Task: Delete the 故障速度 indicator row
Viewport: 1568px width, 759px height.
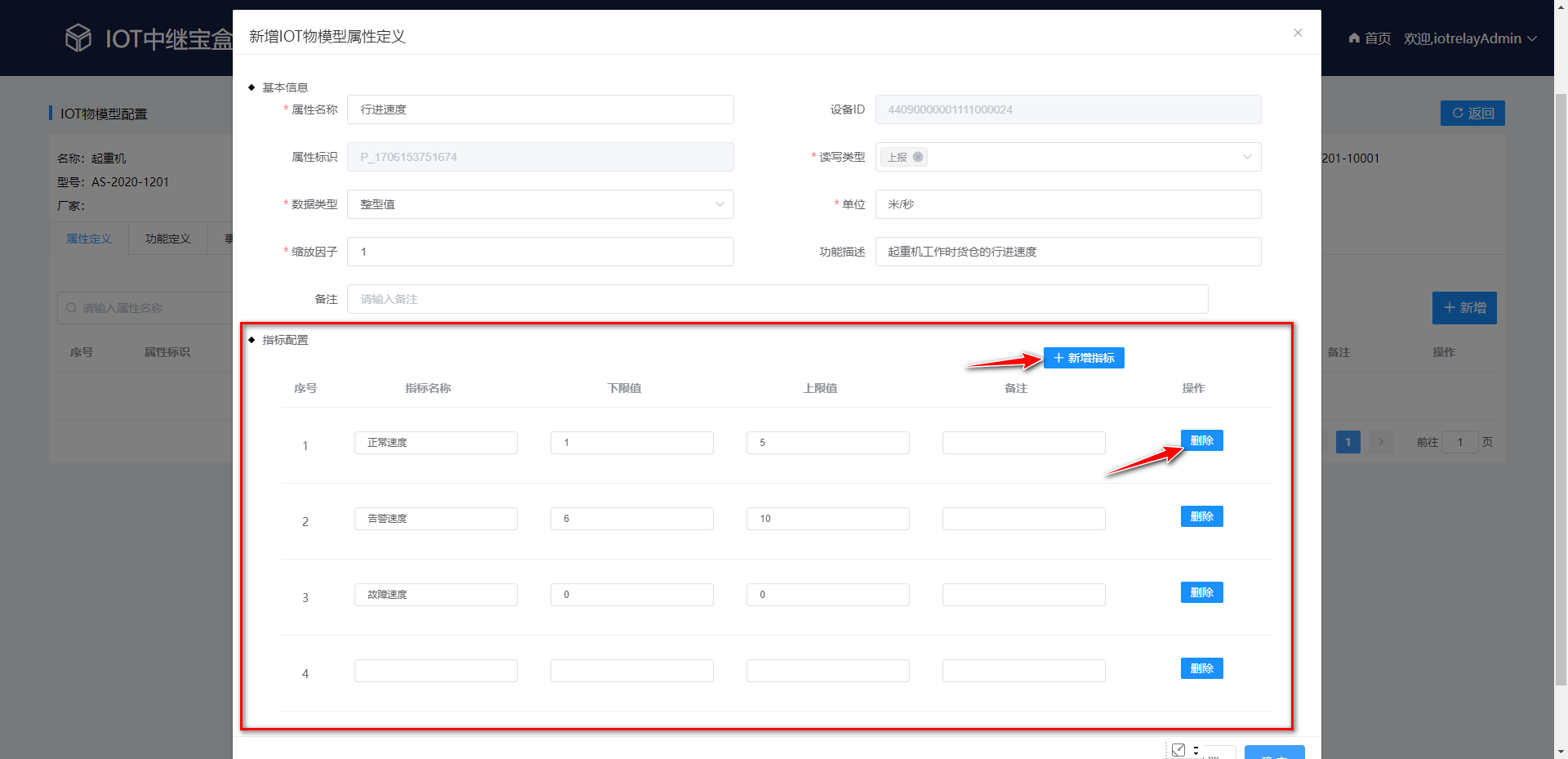Action: [1201, 592]
